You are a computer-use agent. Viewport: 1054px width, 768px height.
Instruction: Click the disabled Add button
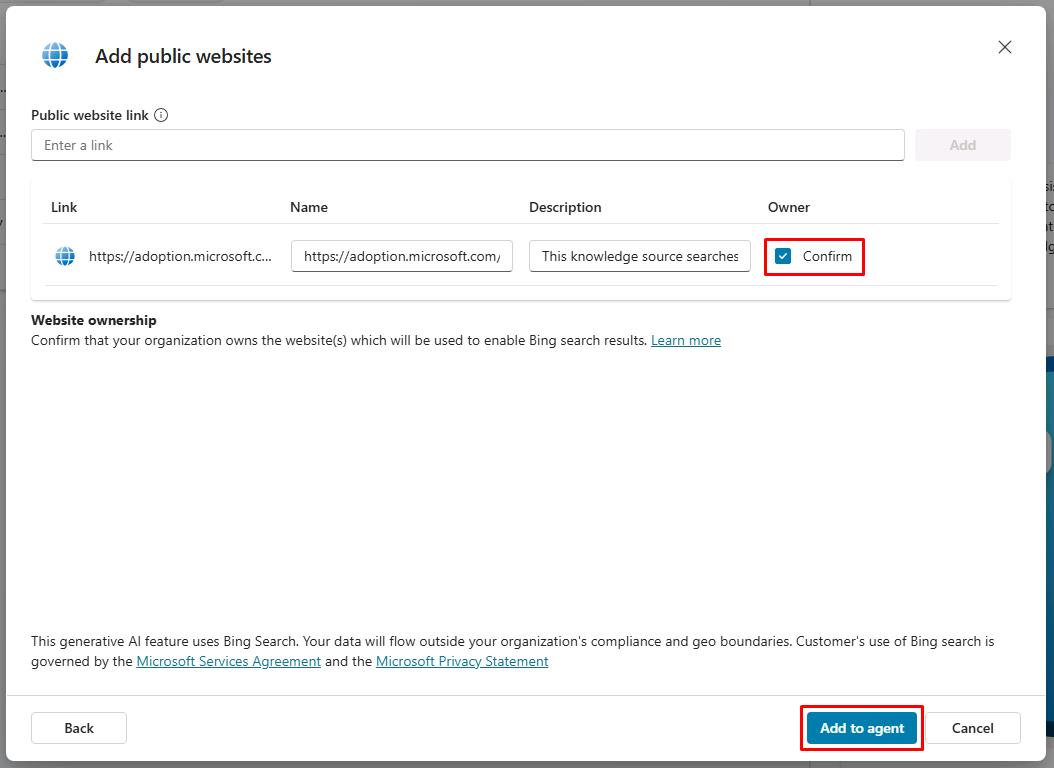(x=962, y=145)
